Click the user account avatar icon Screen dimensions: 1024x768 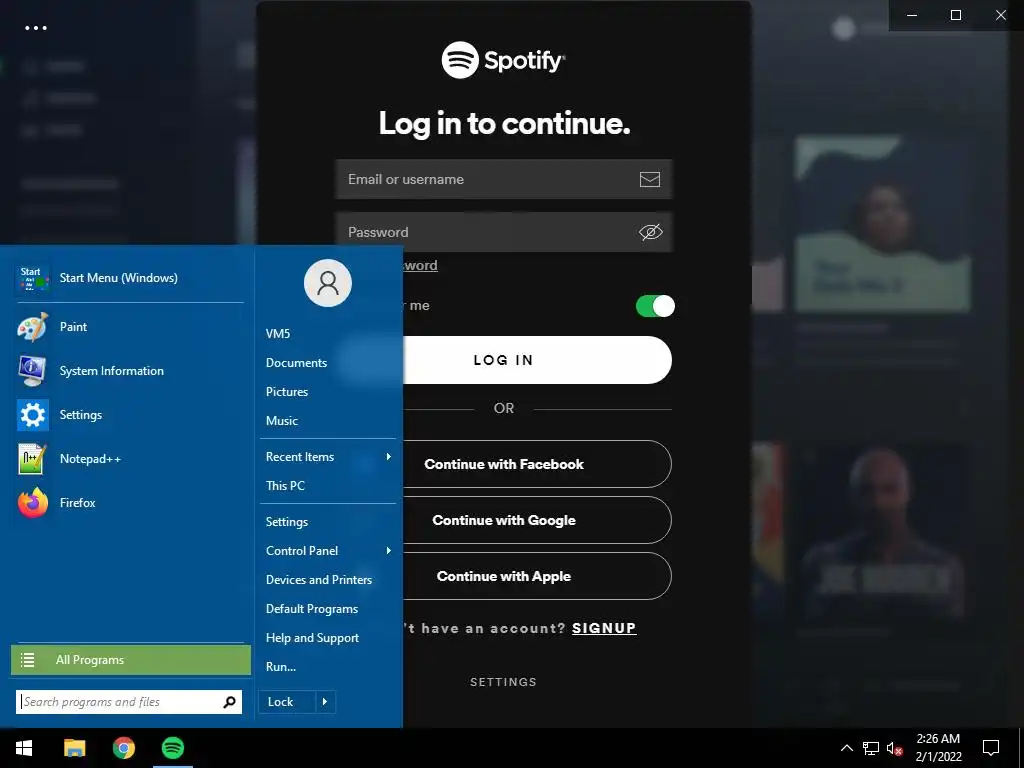click(x=328, y=283)
